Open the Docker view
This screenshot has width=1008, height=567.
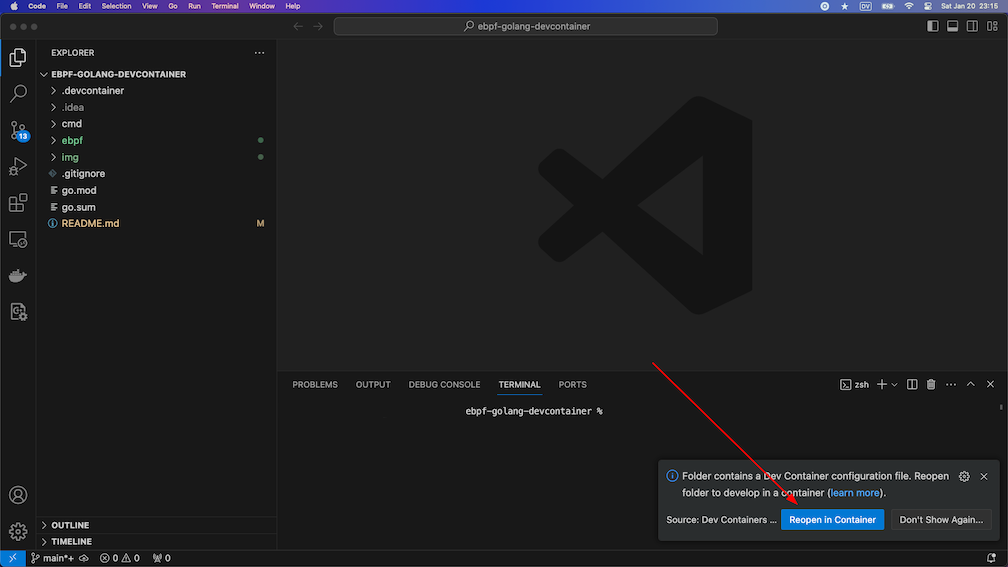point(18,275)
